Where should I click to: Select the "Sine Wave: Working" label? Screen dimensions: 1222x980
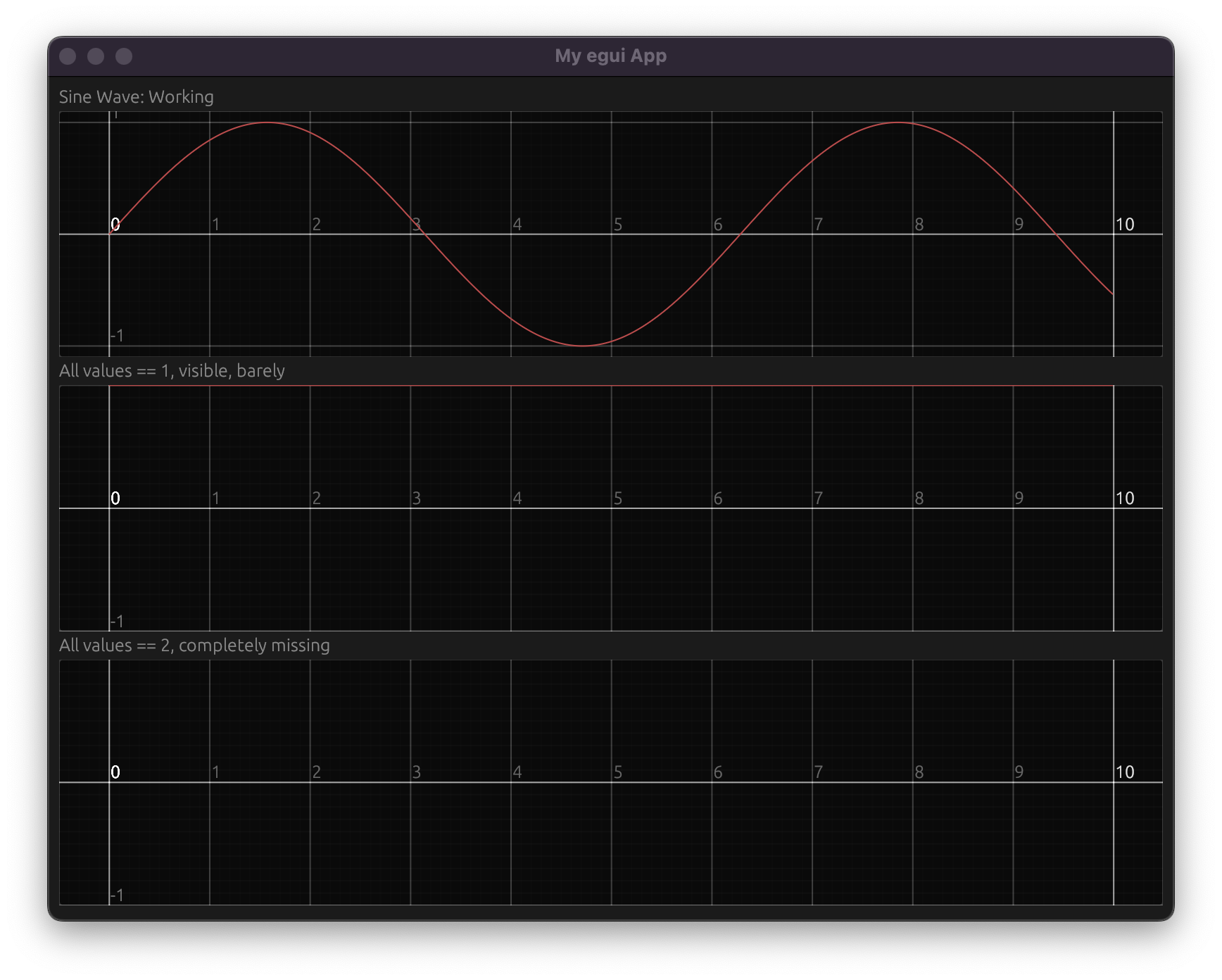tap(137, 97)
